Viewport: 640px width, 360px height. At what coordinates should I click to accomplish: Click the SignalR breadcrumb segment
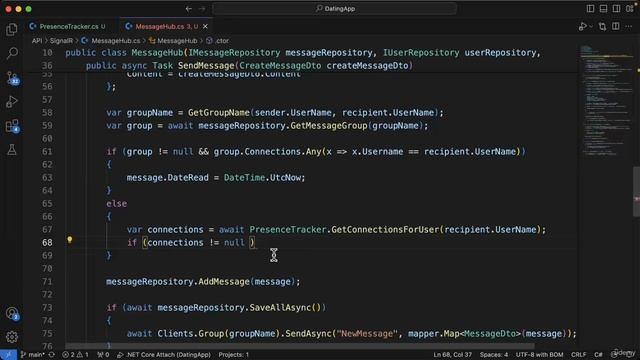point(61,41)
